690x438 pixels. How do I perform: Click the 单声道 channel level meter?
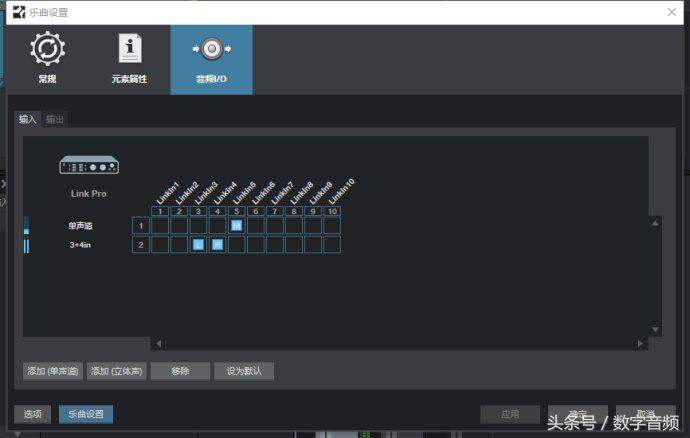(26, 225)
